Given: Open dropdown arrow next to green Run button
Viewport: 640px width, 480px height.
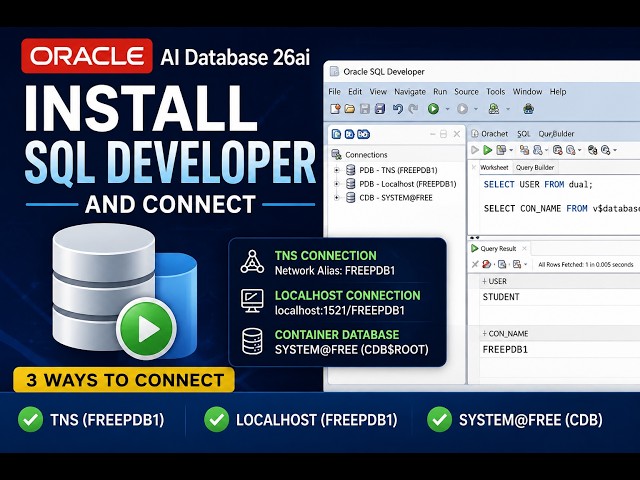Looking at the screenshot, I should (x=447, y=109).
